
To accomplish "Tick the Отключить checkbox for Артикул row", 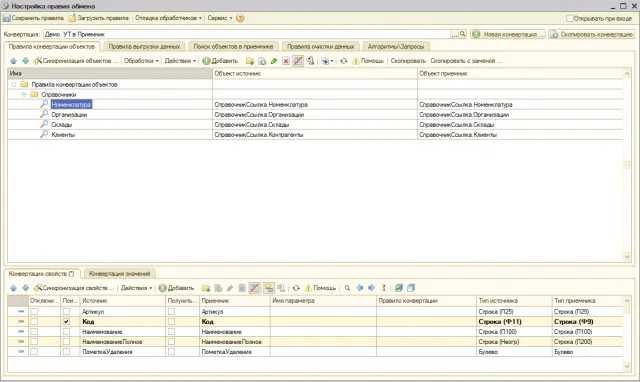I will [x=34, y=311].
